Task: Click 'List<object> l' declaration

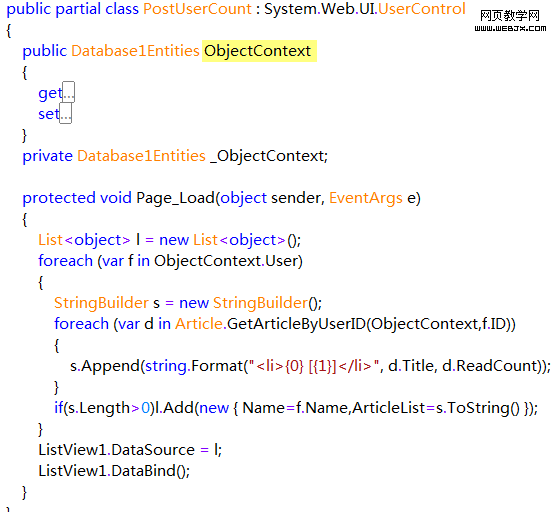Action: (89, 240)
